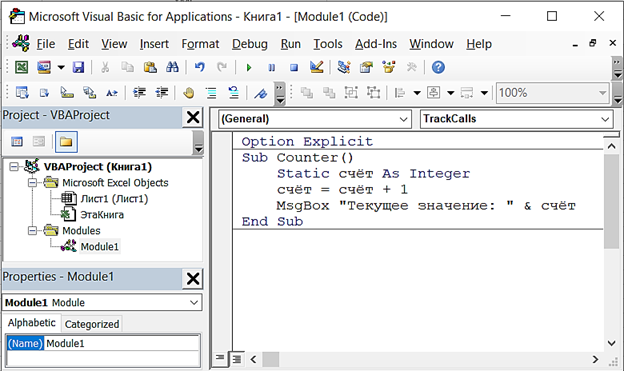Open Help with the question mark icon
The image size is (624, 371).
(438, 67)
